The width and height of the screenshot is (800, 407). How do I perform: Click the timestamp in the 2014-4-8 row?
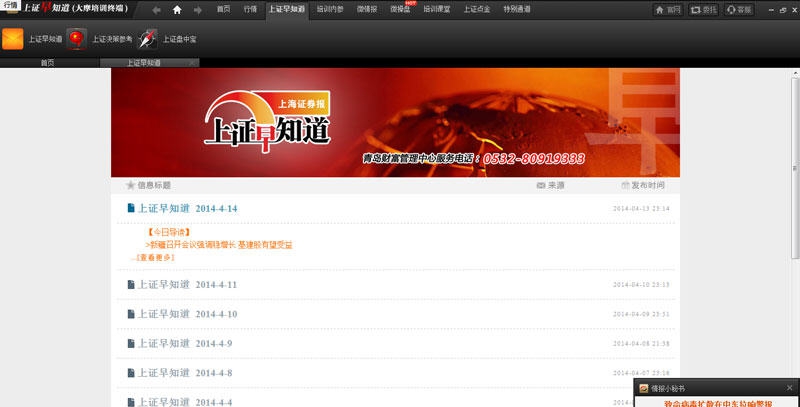[641, 373]
